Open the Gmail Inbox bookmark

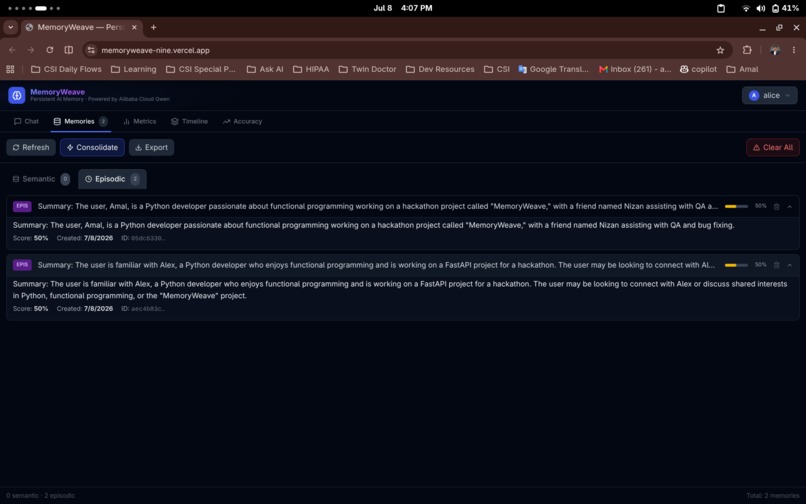point(635,69)
